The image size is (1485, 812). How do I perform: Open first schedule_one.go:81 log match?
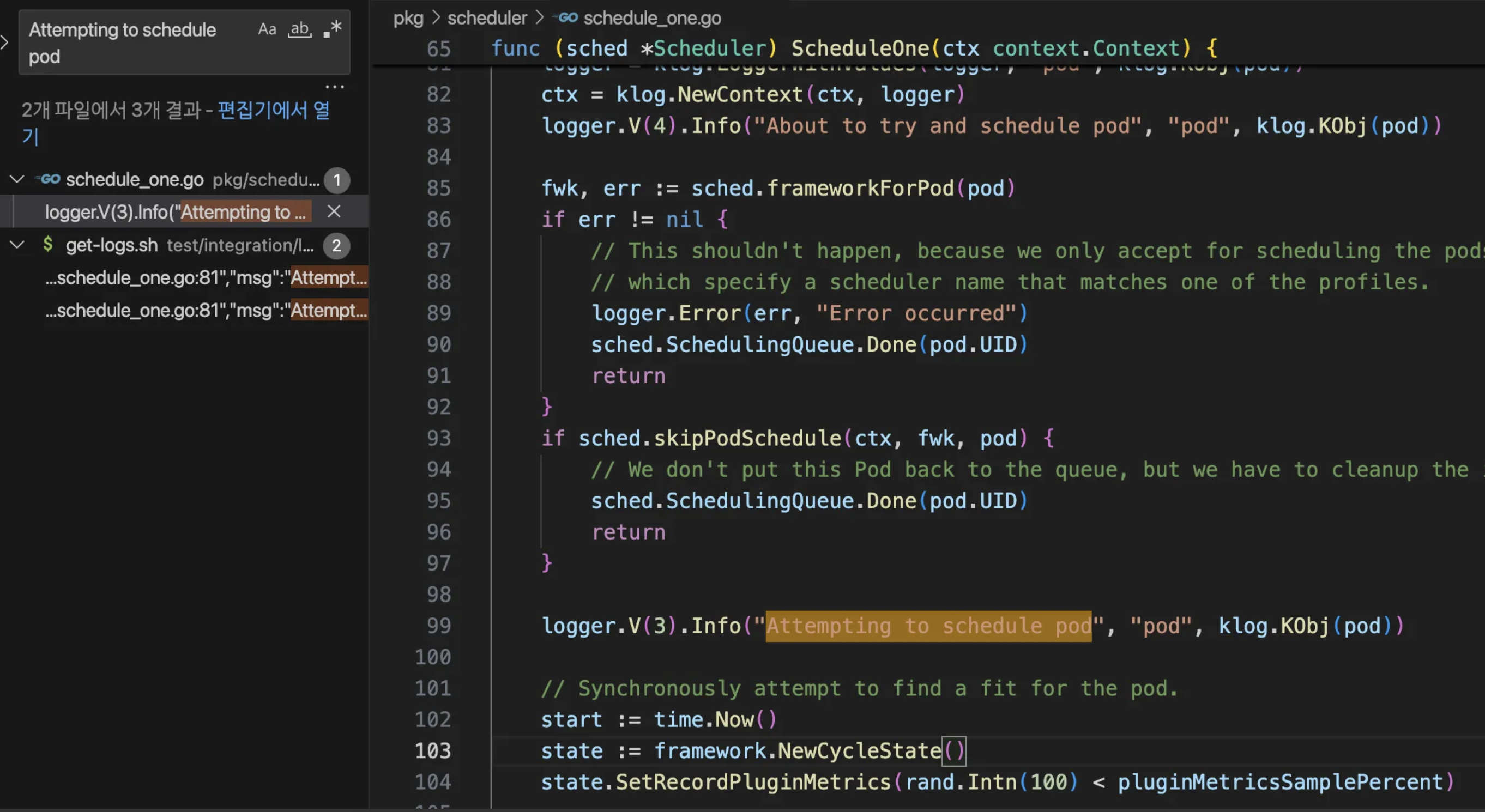[x=206, y=278]
